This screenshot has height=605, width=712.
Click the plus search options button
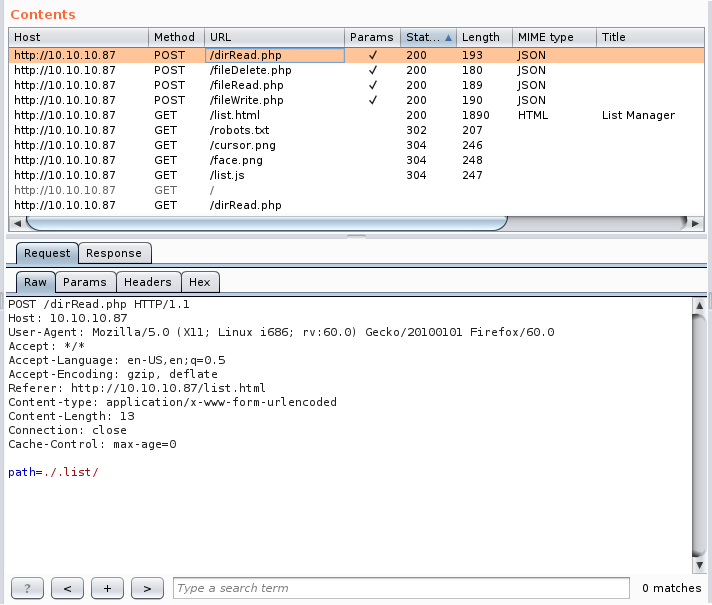pos(107,588)
